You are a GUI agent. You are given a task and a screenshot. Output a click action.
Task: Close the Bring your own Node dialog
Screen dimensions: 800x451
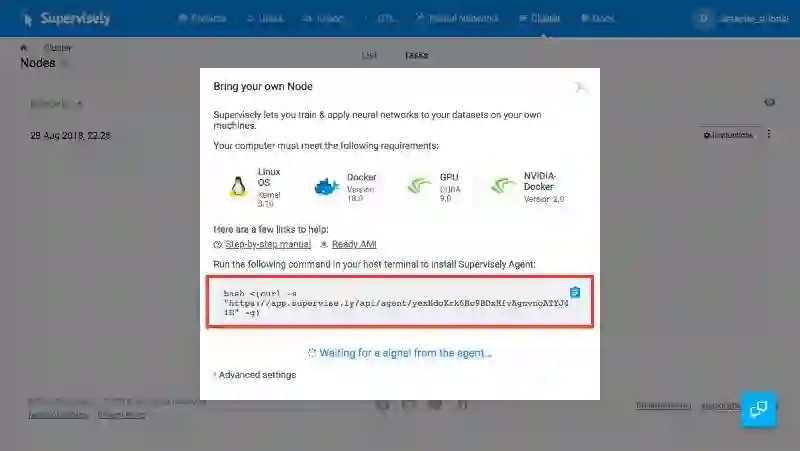(x=580, y=87)
